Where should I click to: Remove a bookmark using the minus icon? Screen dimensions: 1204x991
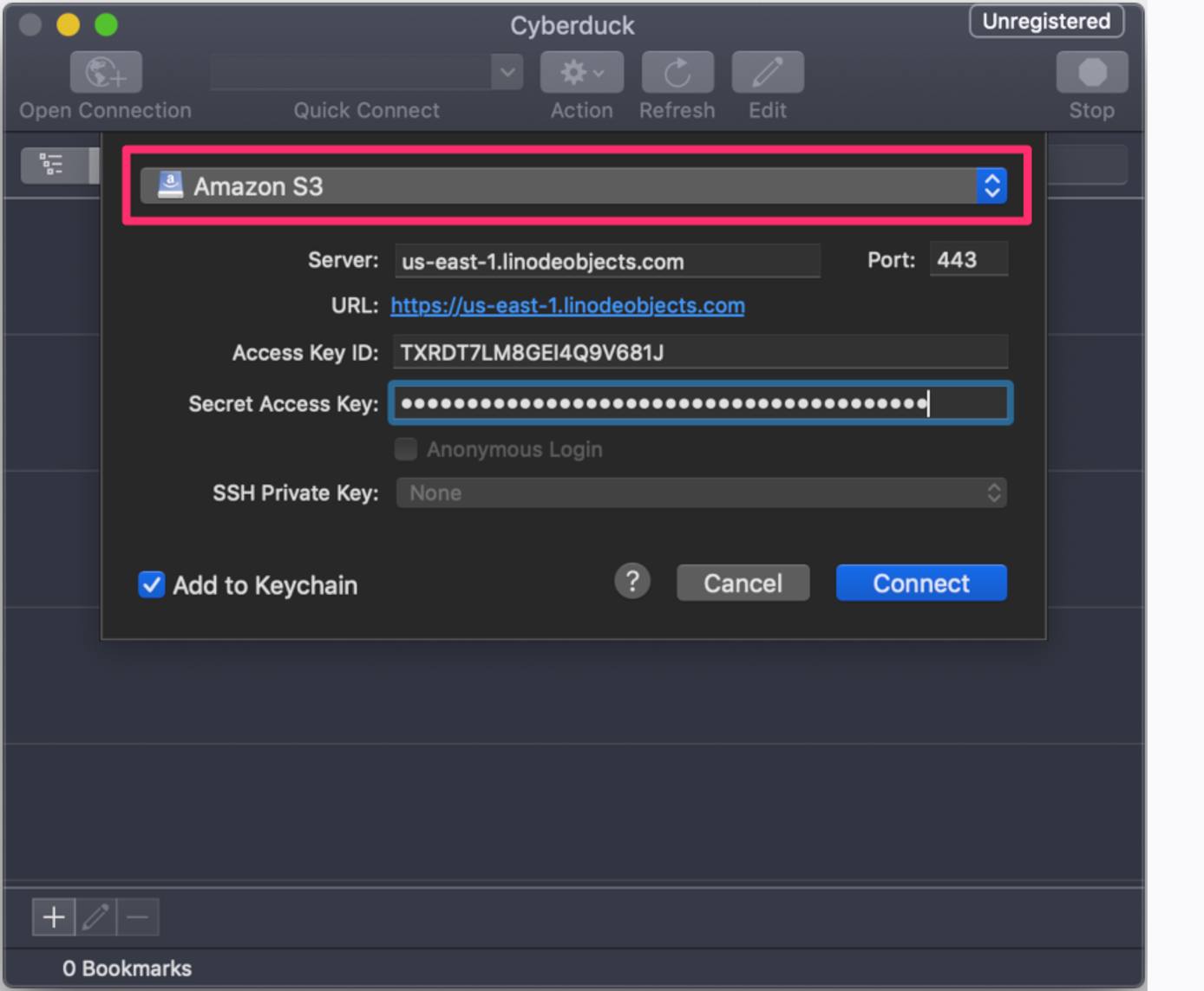[137, 916]
